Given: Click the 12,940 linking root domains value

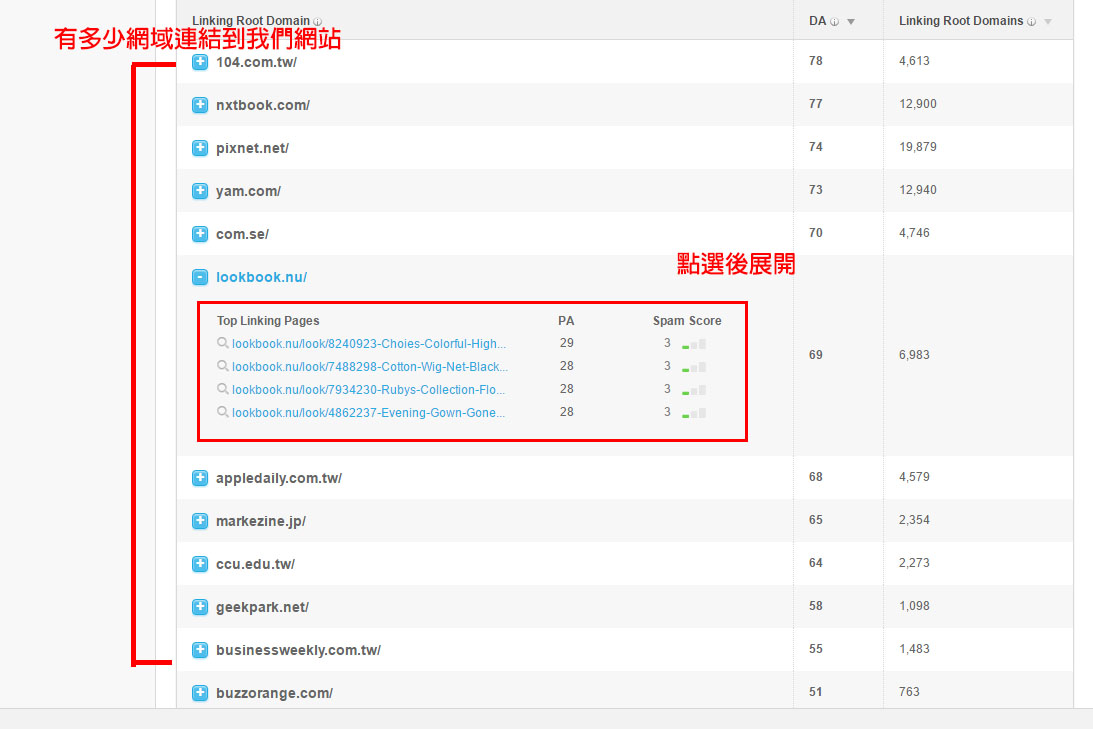Looking at the screenshot, I should click(x=917, y=190).
